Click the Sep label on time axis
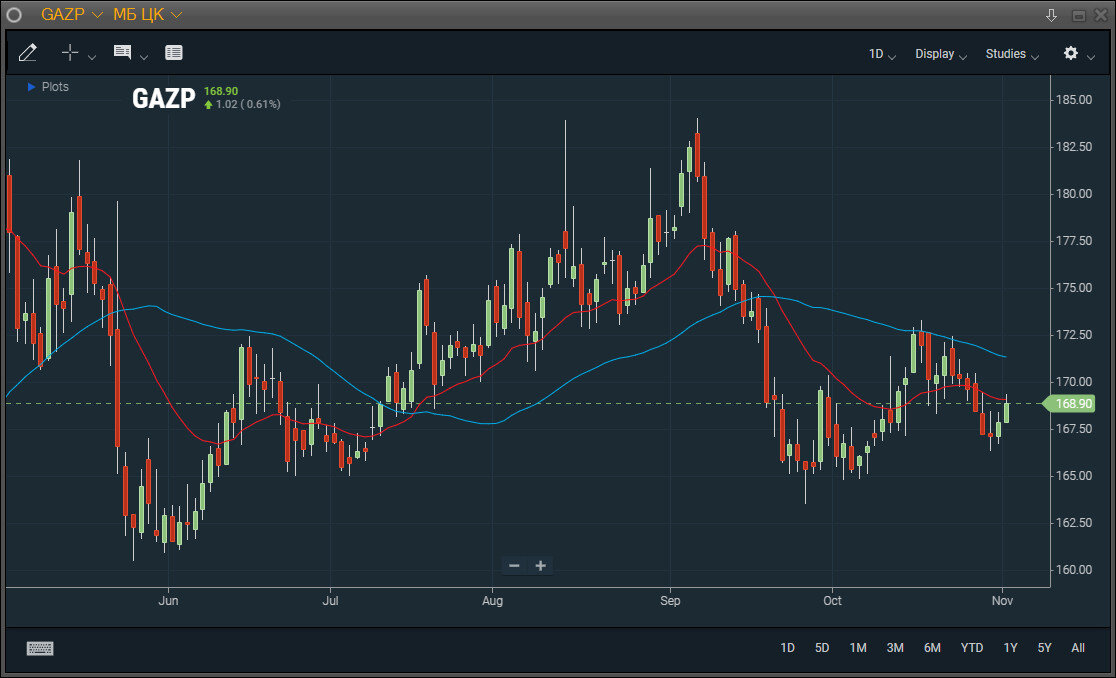The image size is (1116, 678). 670,600
